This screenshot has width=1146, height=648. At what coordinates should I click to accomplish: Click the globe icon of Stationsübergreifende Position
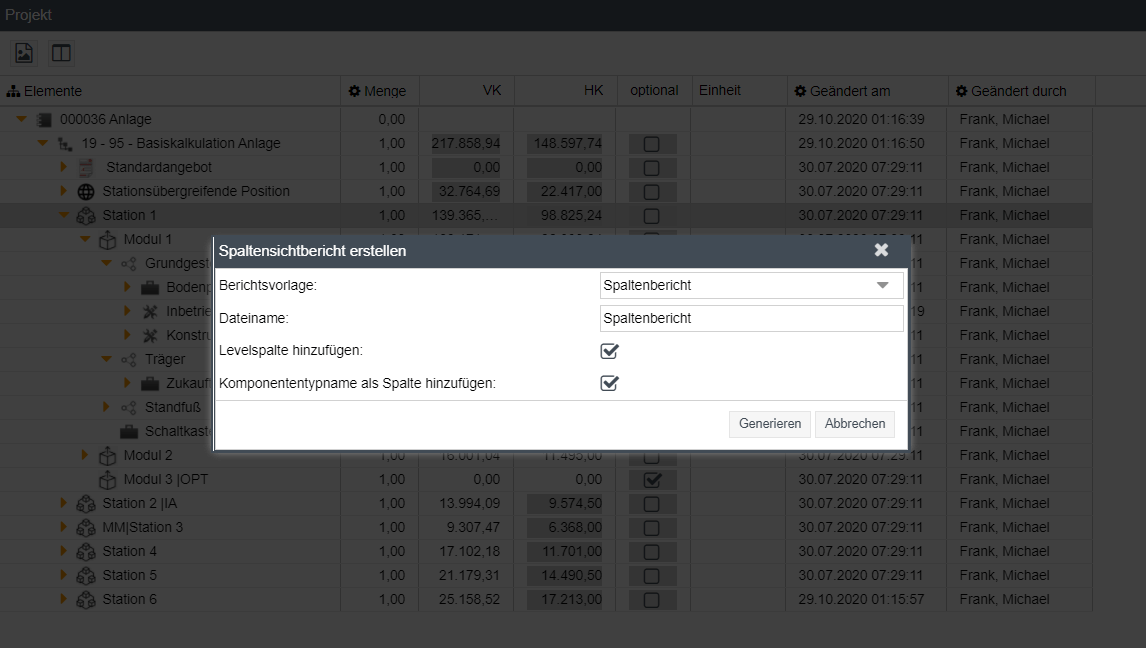(86, 192)
